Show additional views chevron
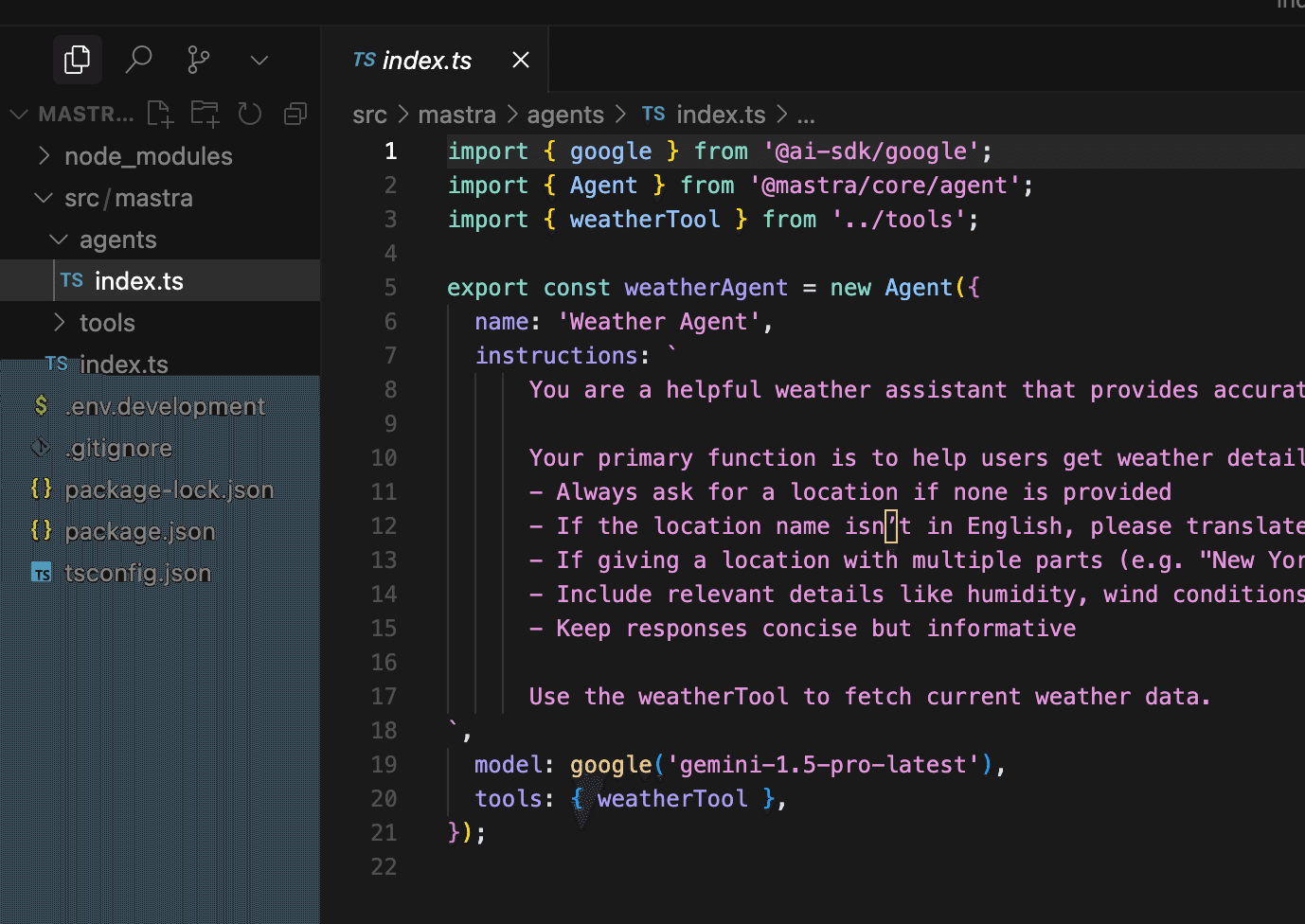The height and width of the screenshot is (924, 1305). pos(259,61)
